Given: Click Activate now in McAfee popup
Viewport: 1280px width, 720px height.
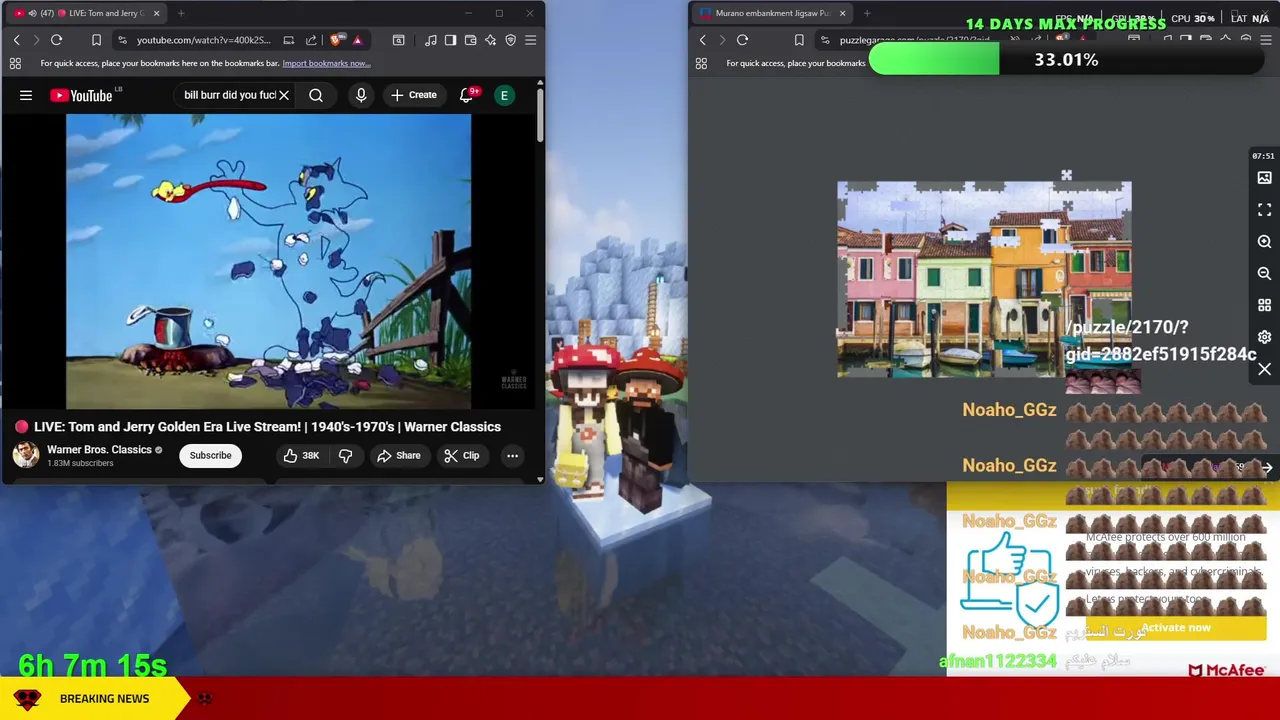Looking at the screenshot, I should click(1176, 628).
